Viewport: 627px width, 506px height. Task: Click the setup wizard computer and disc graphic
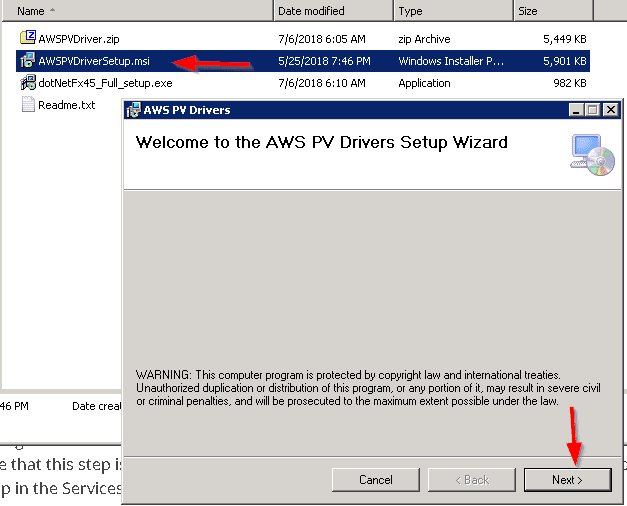(593, 155)
